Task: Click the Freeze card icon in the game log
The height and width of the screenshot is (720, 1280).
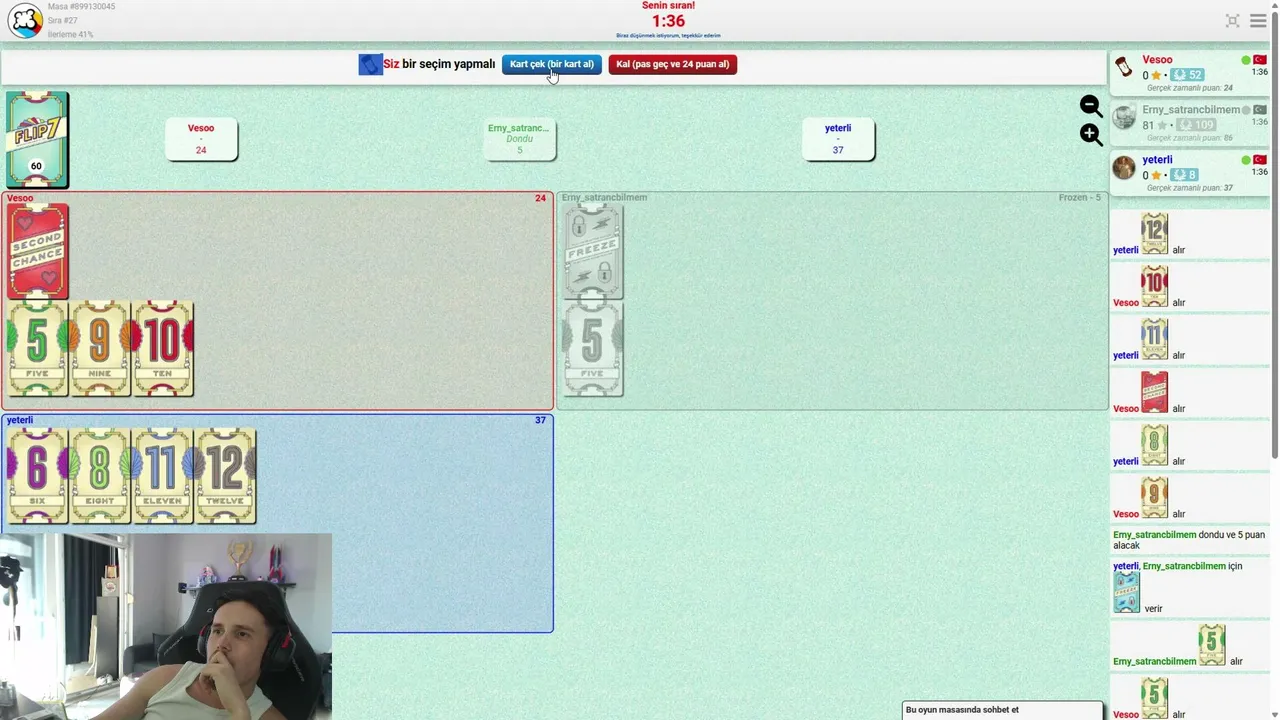Action: (x=1127, y=592)
